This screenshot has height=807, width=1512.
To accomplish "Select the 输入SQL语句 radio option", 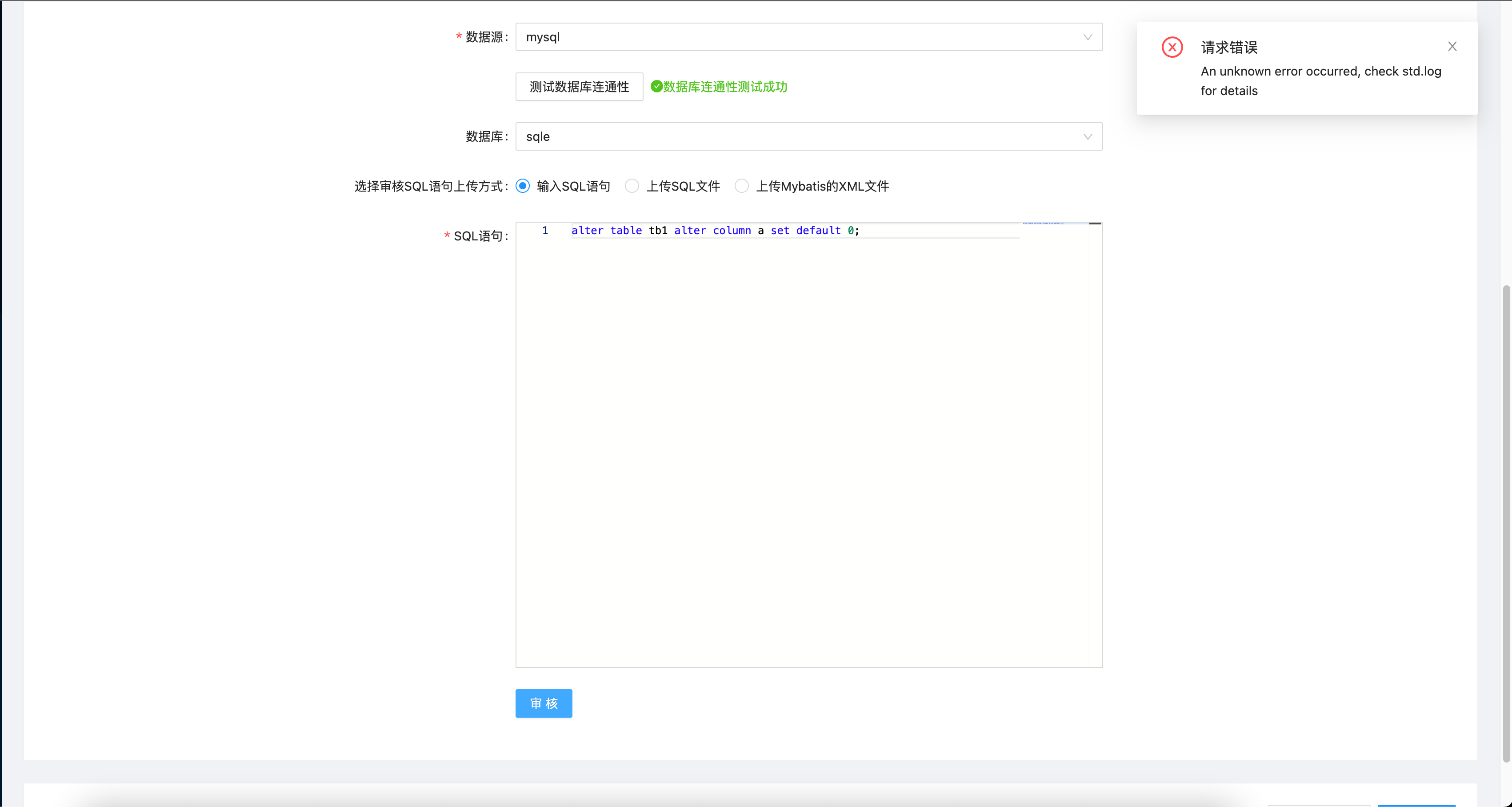I will pyautogui.click(x=522, y=185).
